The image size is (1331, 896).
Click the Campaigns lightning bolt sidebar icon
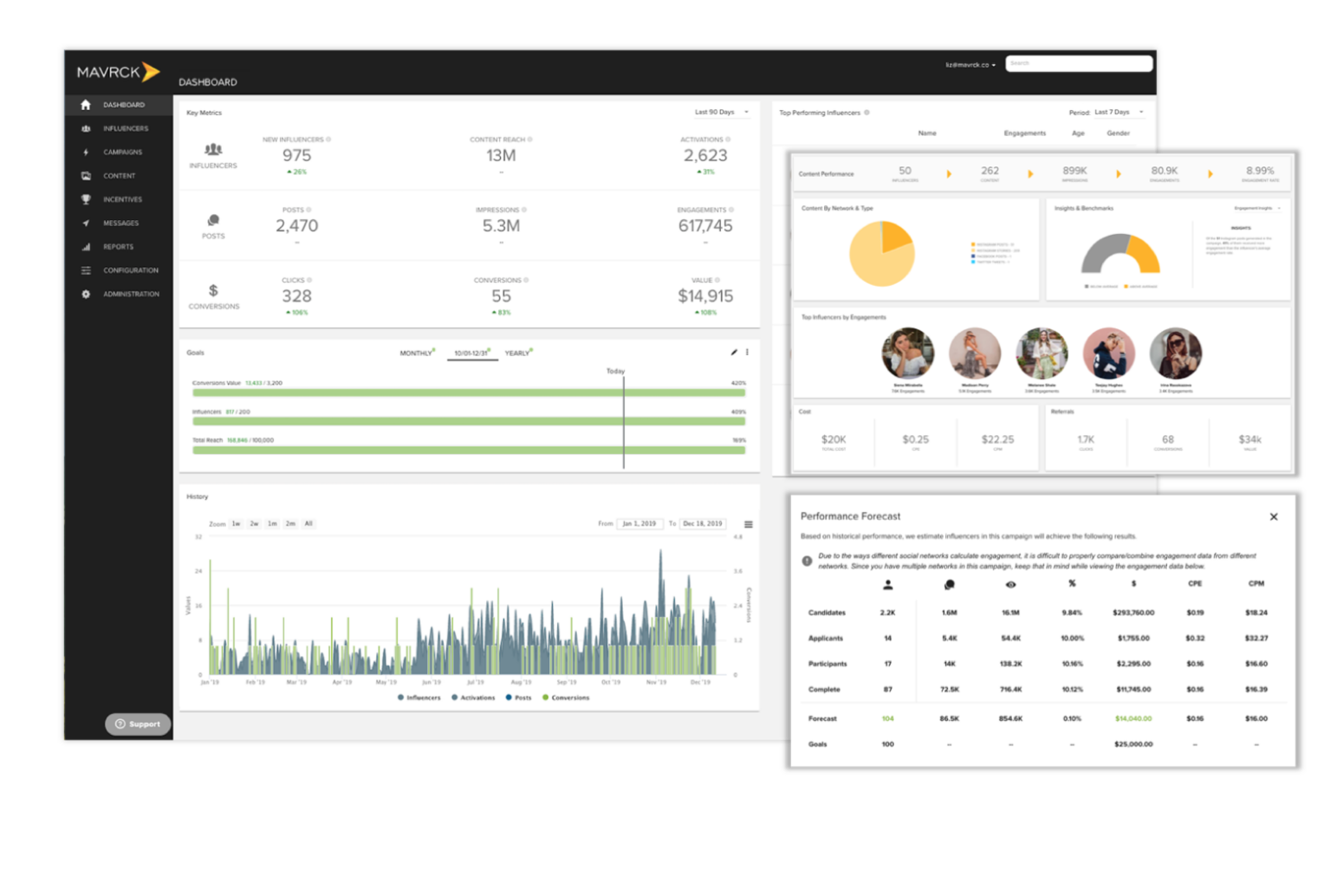point(86,153)
